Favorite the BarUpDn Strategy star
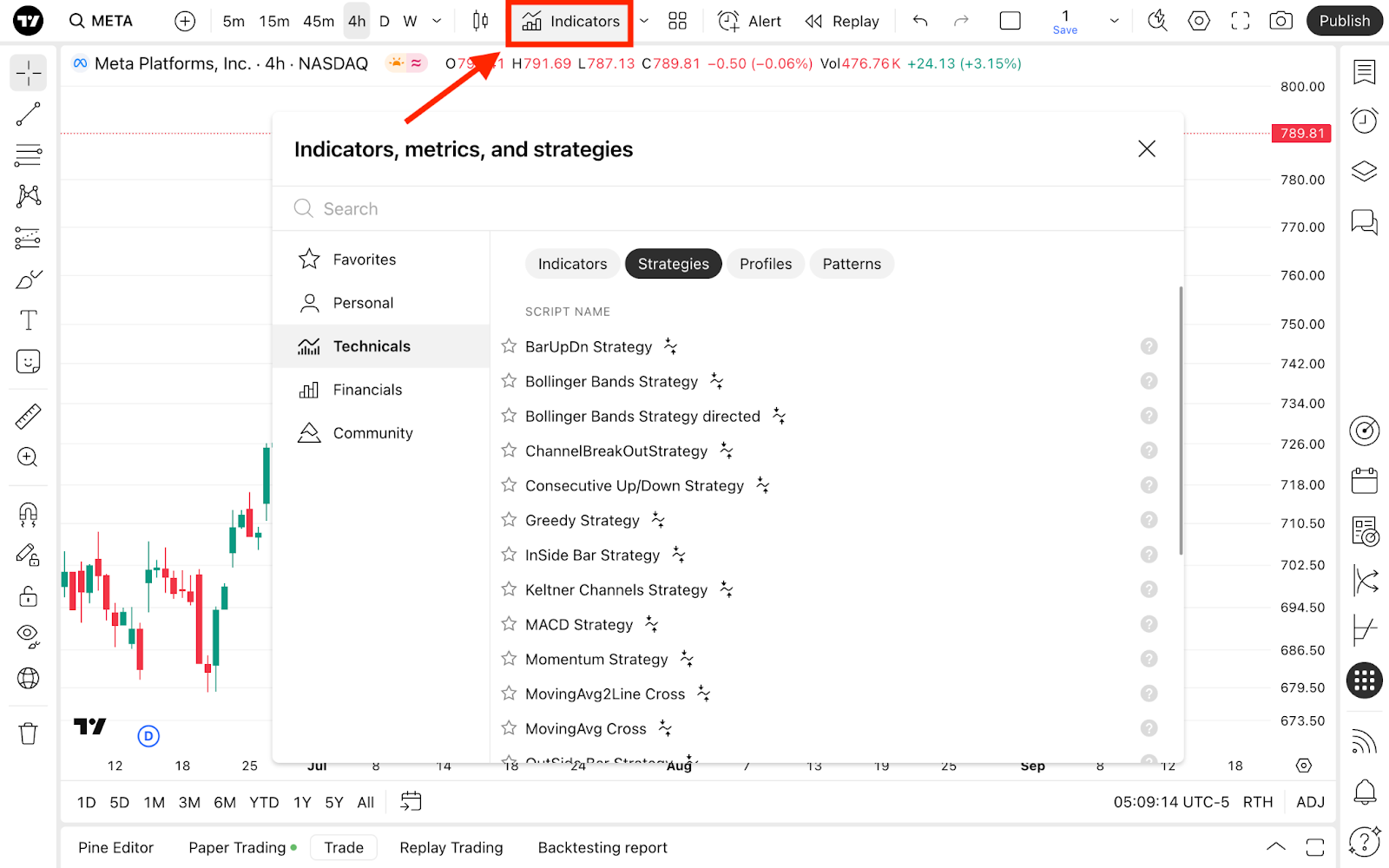This screenshot has width=1389, height=868. (510, 346)
